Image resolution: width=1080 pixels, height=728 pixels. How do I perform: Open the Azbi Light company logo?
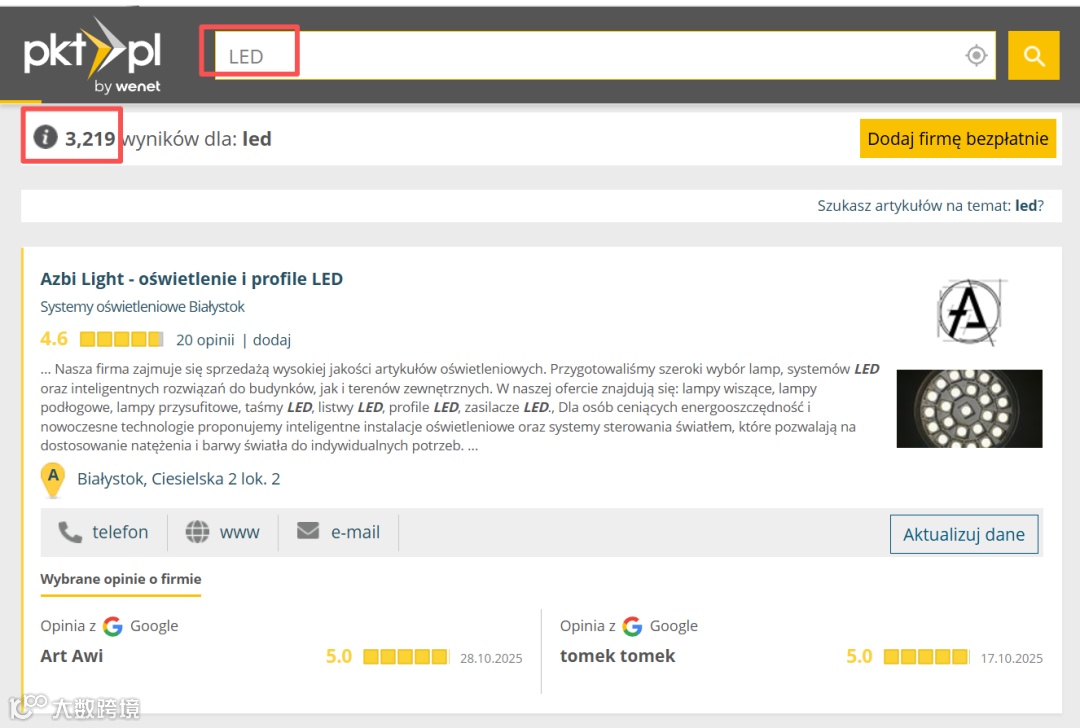[970, 311]
